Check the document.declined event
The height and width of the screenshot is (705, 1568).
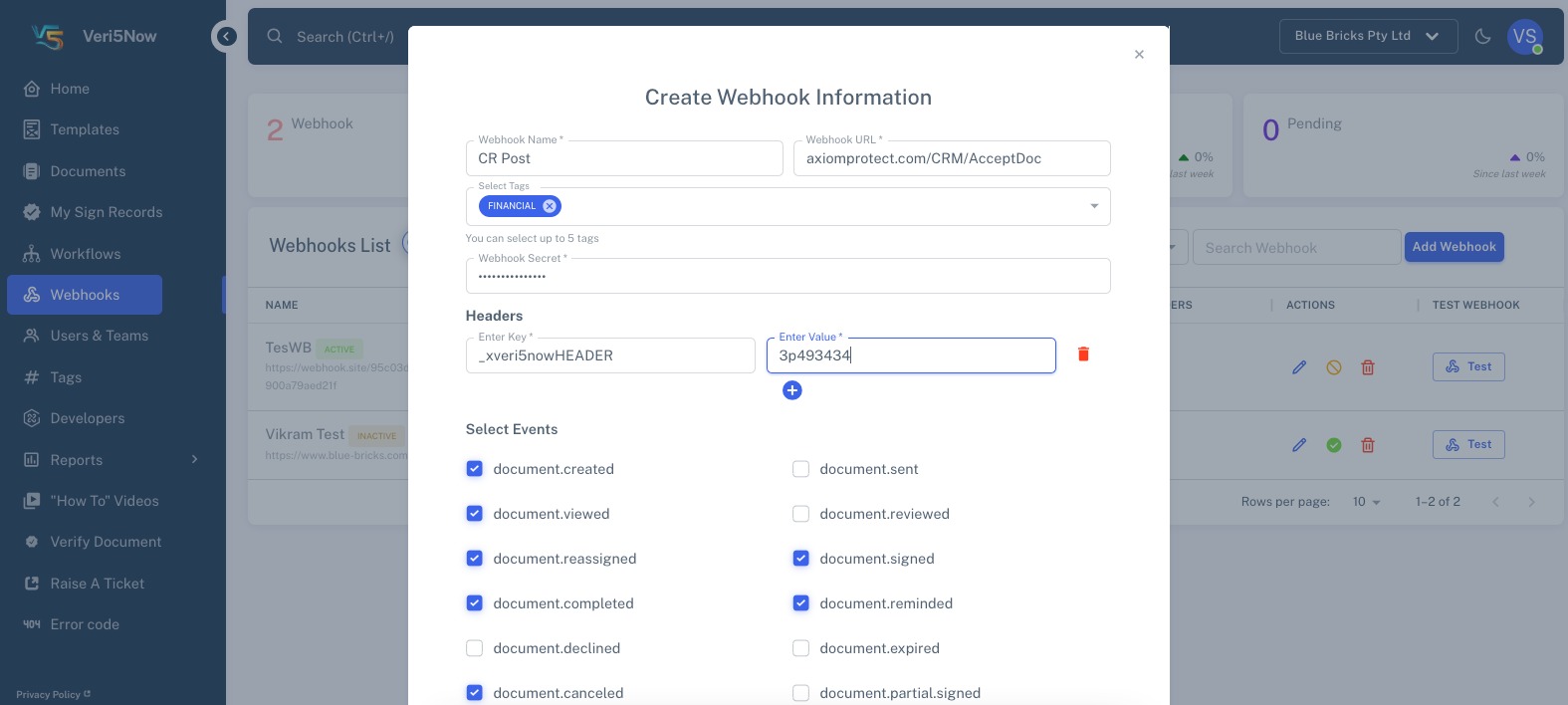point(475,648)
